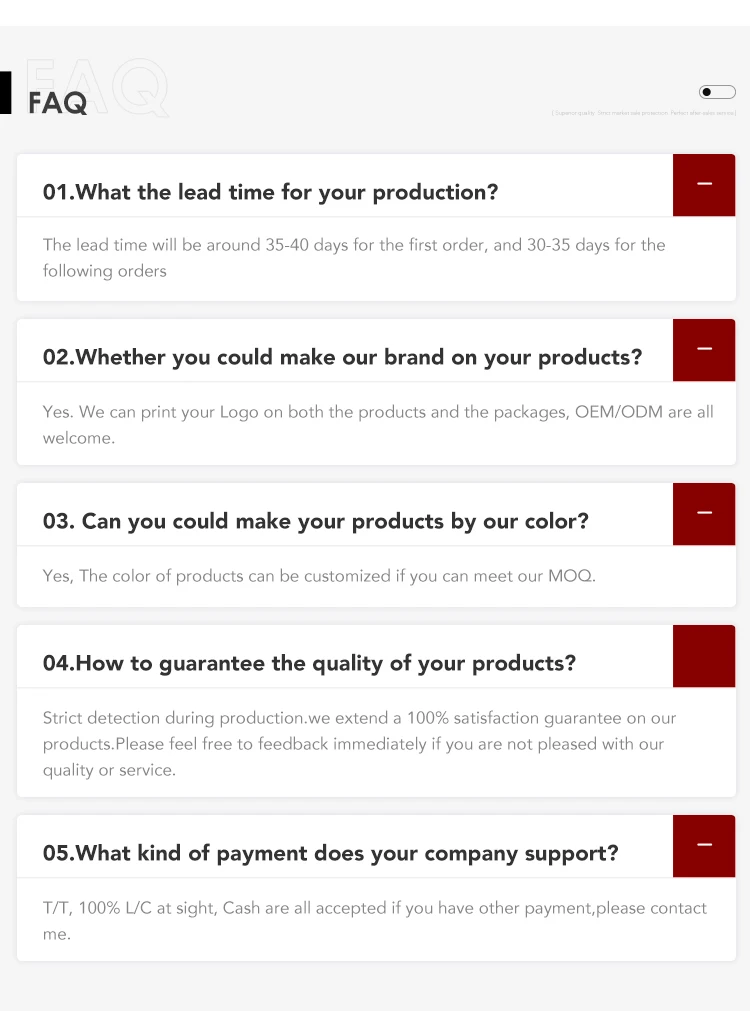The image size is (750, 1011).
Task: Click the question "04.How to guarantee the quality"
Action: pyautogui.click(x=309, y=663)
